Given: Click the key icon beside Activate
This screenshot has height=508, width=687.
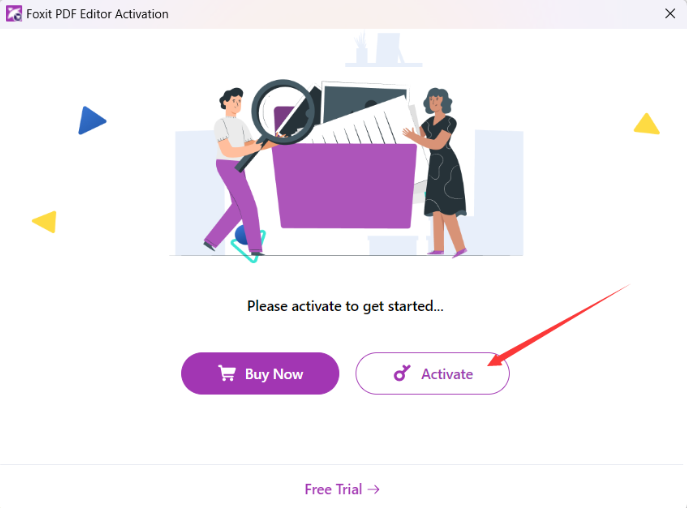Looking at the screenshot, I should pyautogui.click(x=402, y=374).
